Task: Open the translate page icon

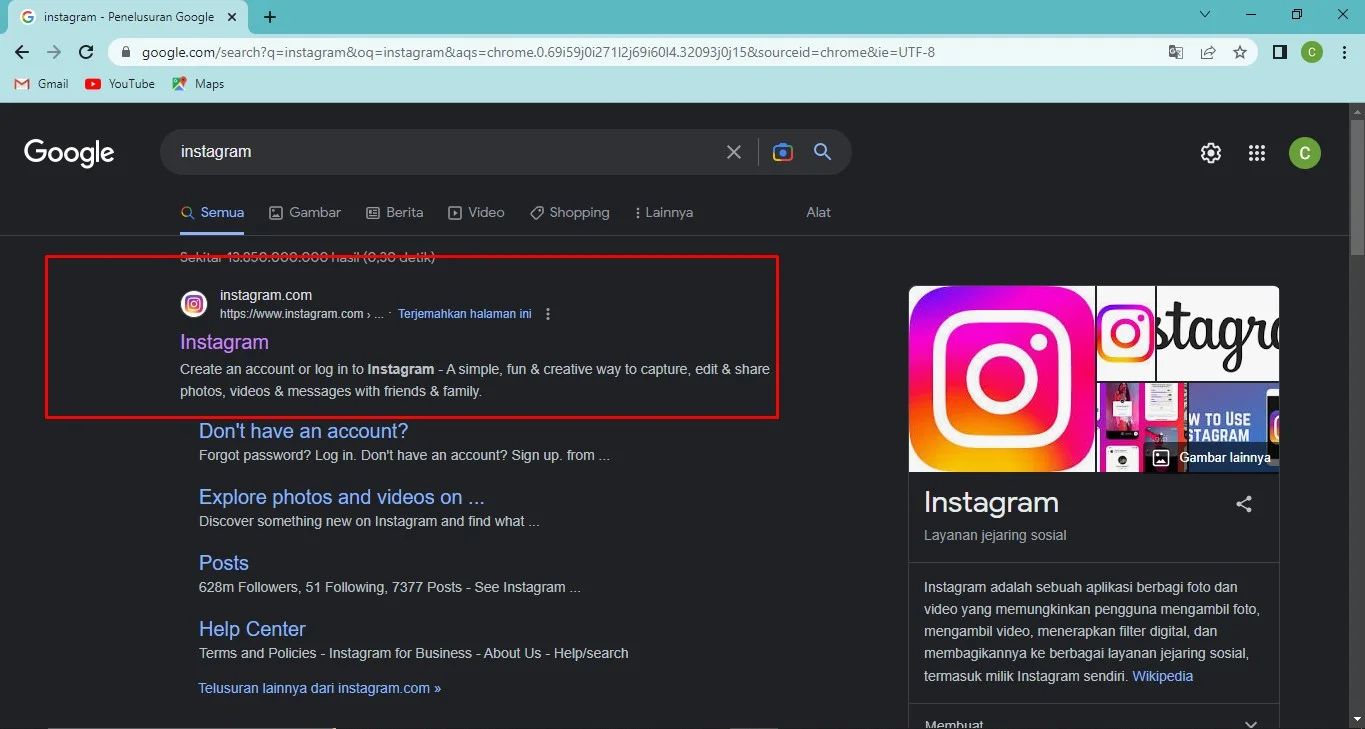Action: tap(1176, 52)
